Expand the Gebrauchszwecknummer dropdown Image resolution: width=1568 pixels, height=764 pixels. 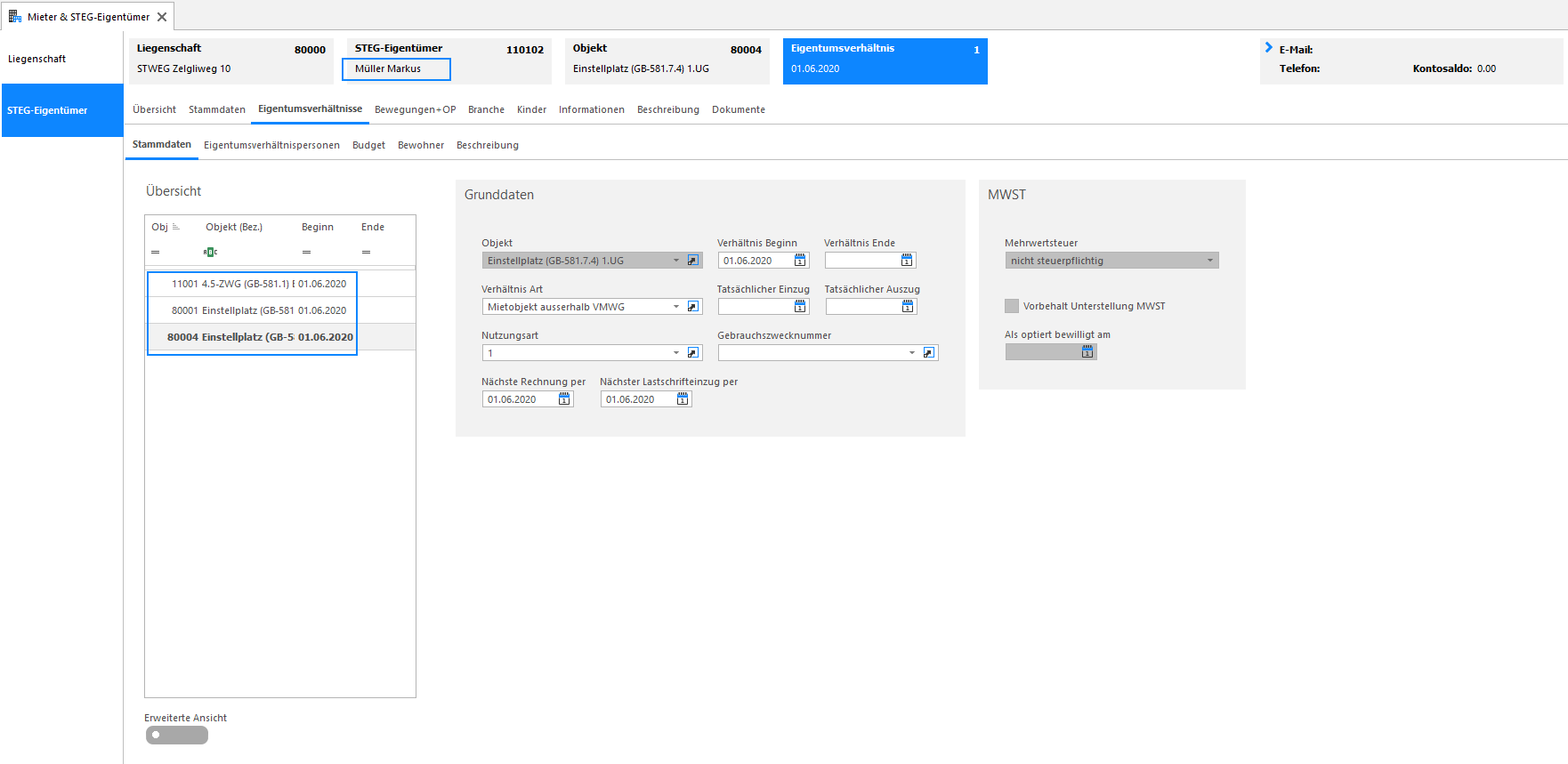pyautogui.click(x=912, y=353)
